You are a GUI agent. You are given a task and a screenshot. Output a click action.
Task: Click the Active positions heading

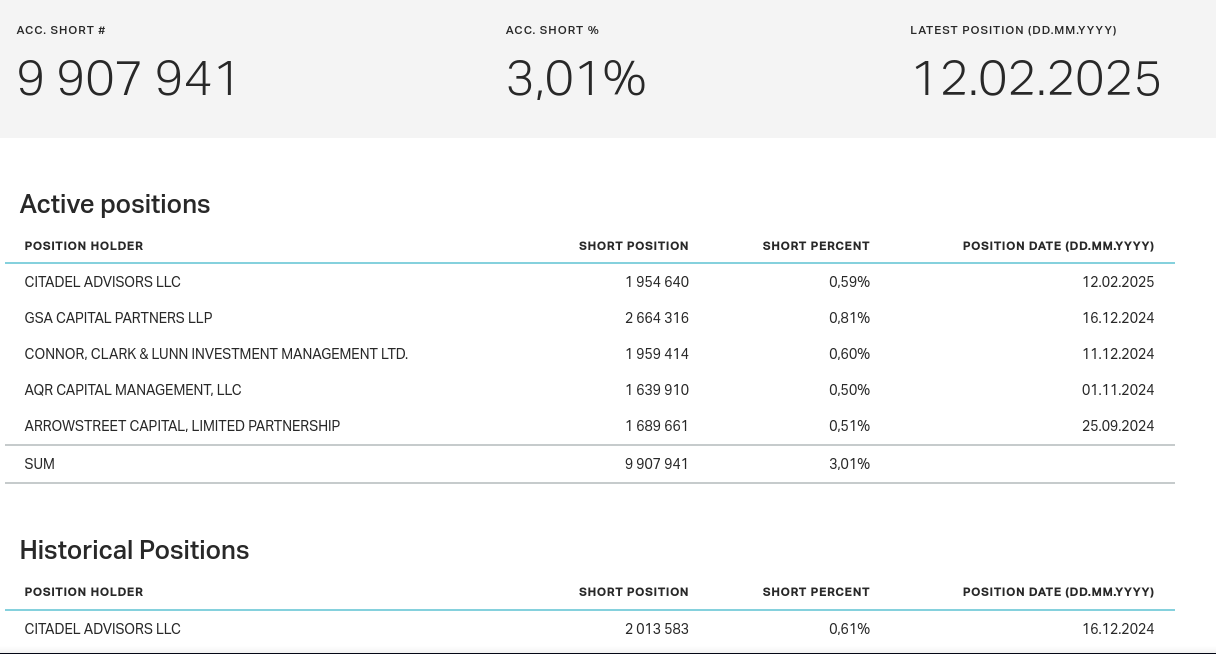(x=115, y=204)
